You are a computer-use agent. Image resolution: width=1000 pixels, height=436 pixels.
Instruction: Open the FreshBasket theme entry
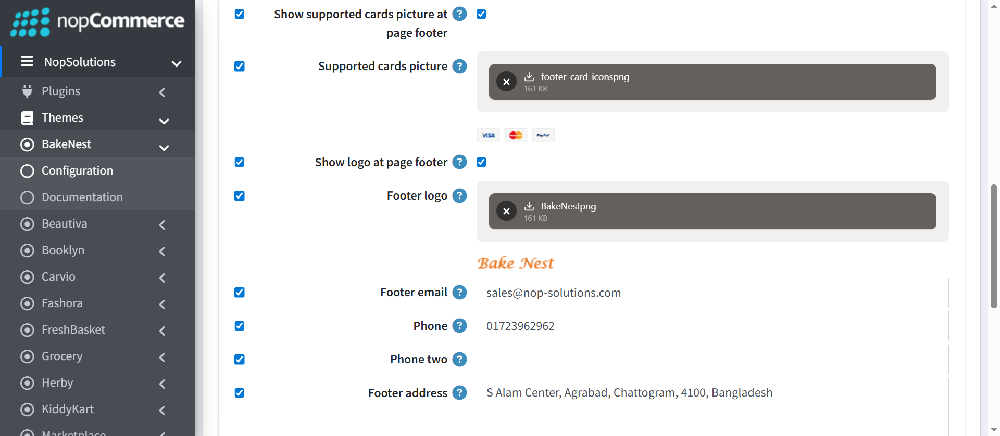click(73, 330)
